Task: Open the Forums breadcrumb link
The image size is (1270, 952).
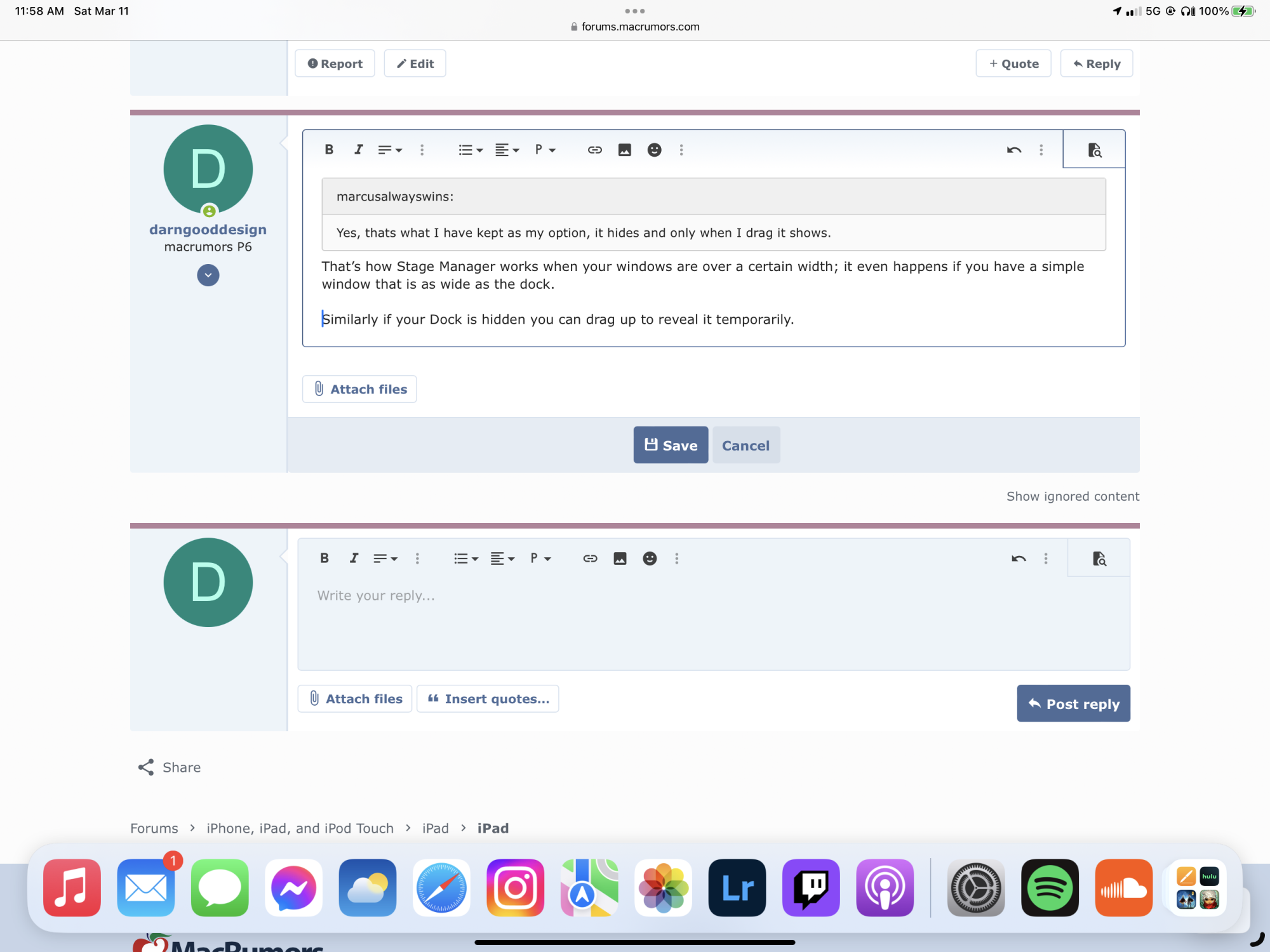Action: click(154, 828)
